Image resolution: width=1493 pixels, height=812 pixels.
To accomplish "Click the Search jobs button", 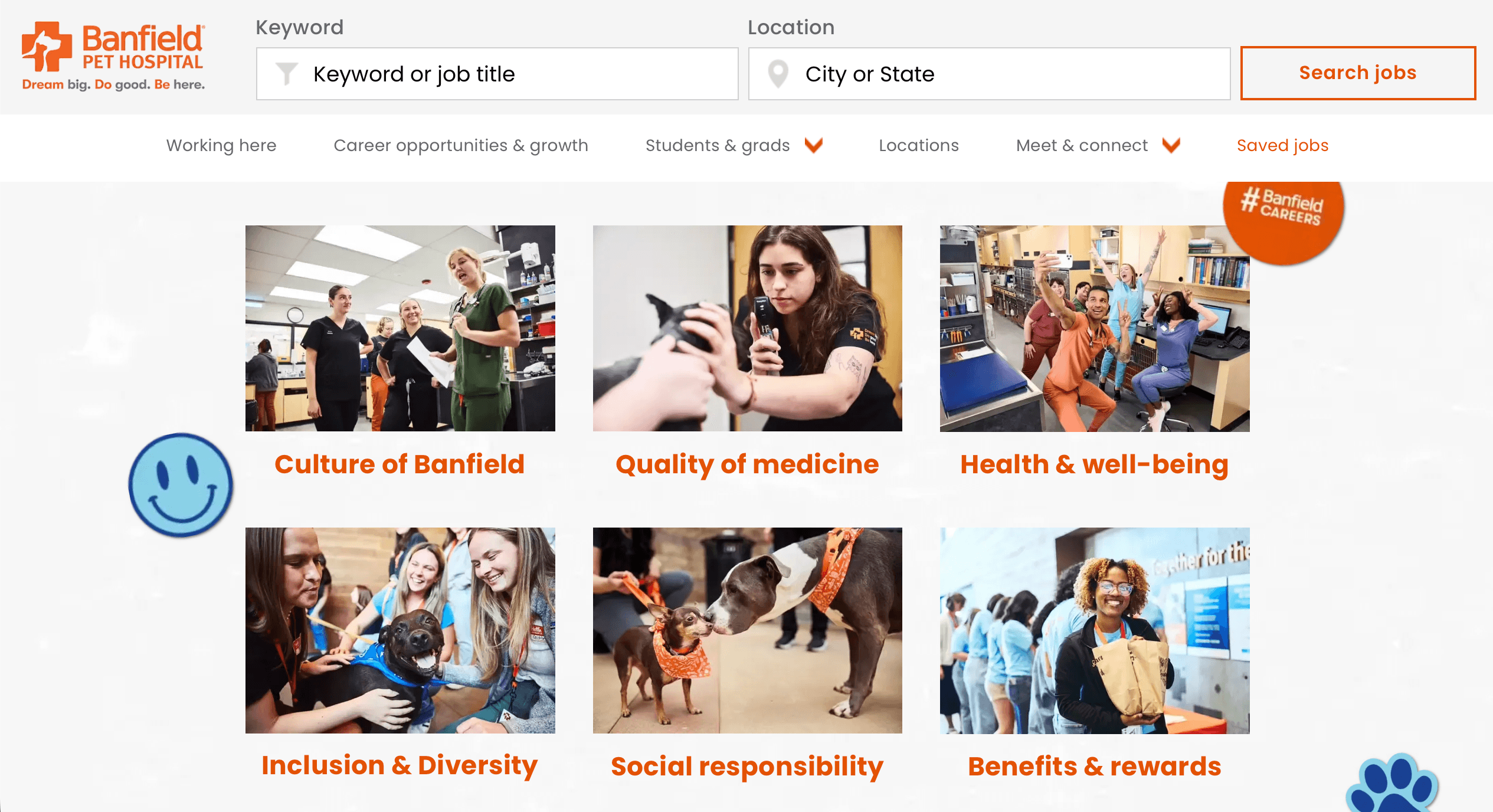I will (1358, 73).
